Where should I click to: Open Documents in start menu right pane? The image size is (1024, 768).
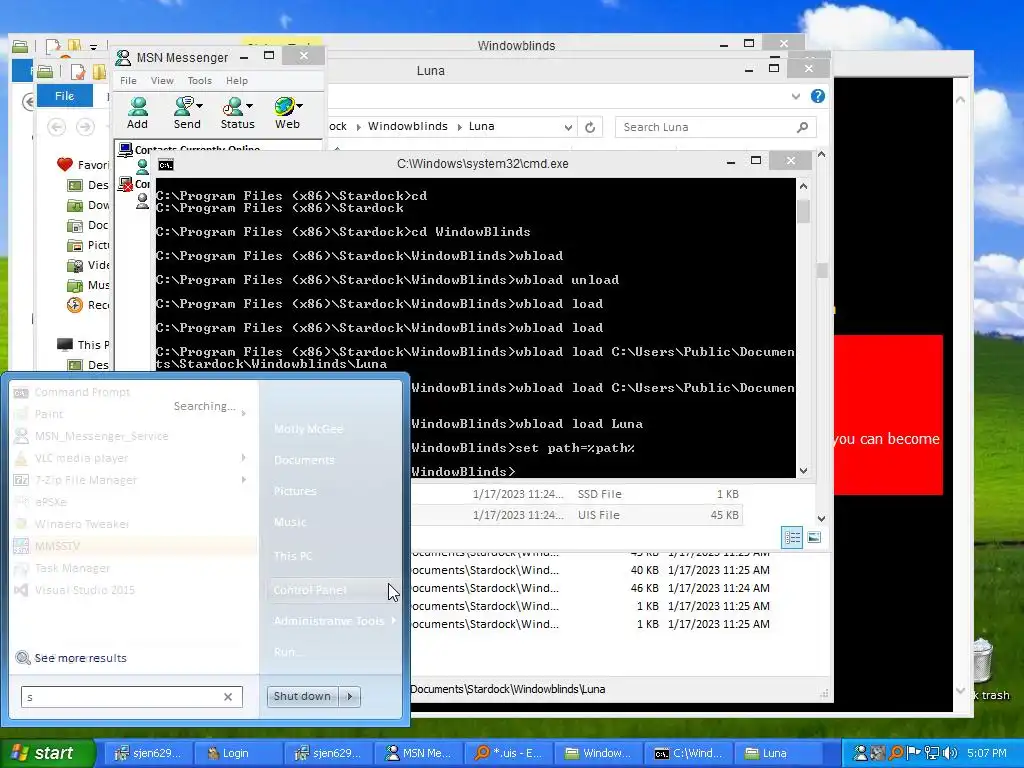coord(304,460)
